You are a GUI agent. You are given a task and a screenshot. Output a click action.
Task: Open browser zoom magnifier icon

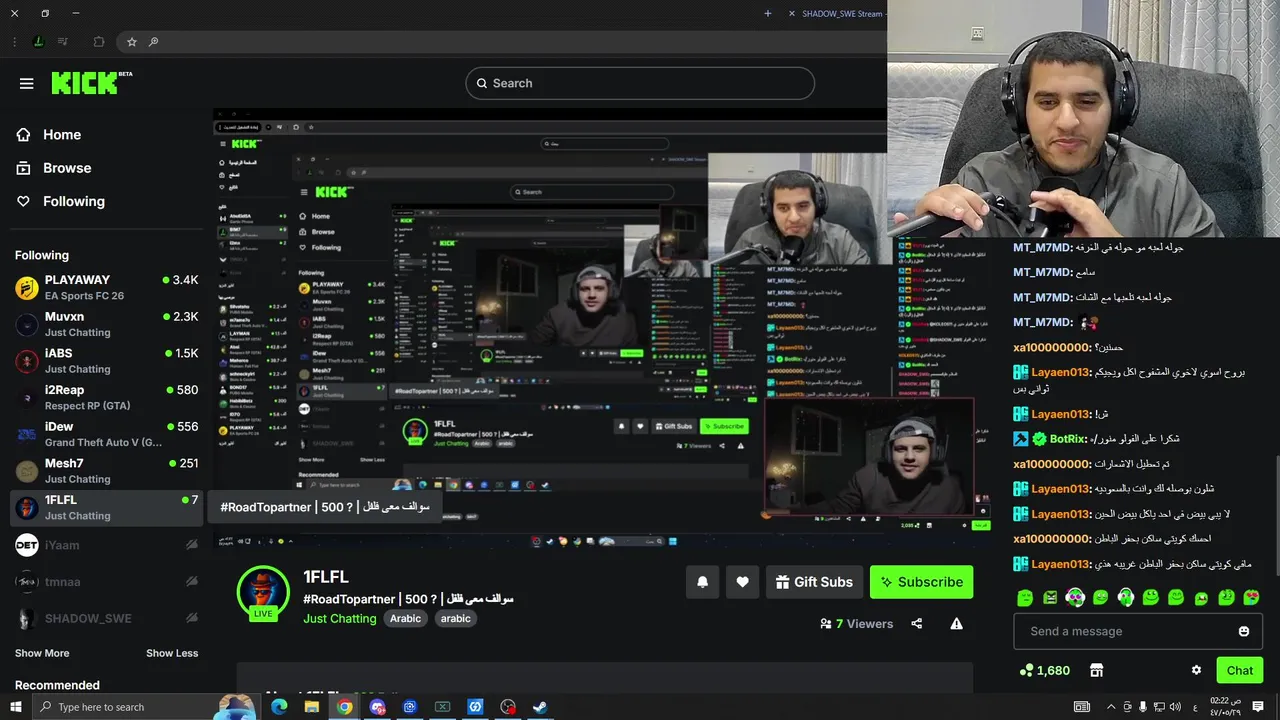pyautogui.click(x=153, y=42)
